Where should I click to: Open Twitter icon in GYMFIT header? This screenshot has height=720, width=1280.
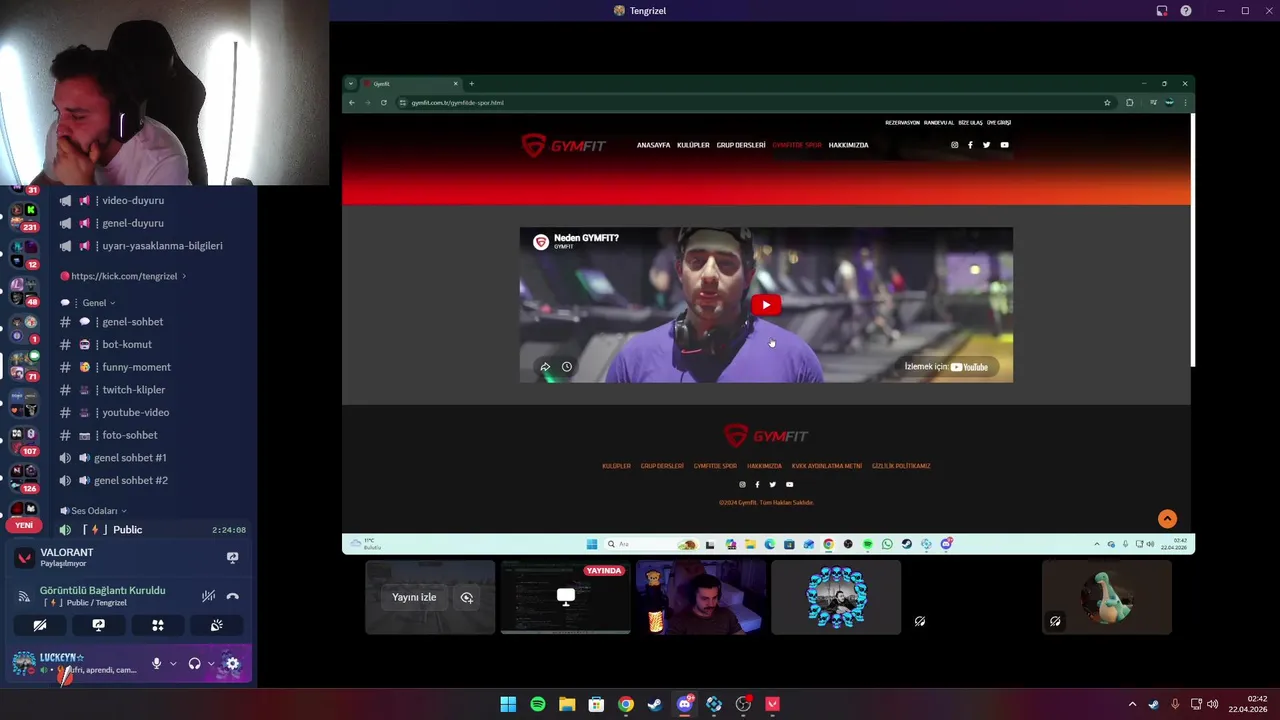pyautogui.click(x=986, y=145)
